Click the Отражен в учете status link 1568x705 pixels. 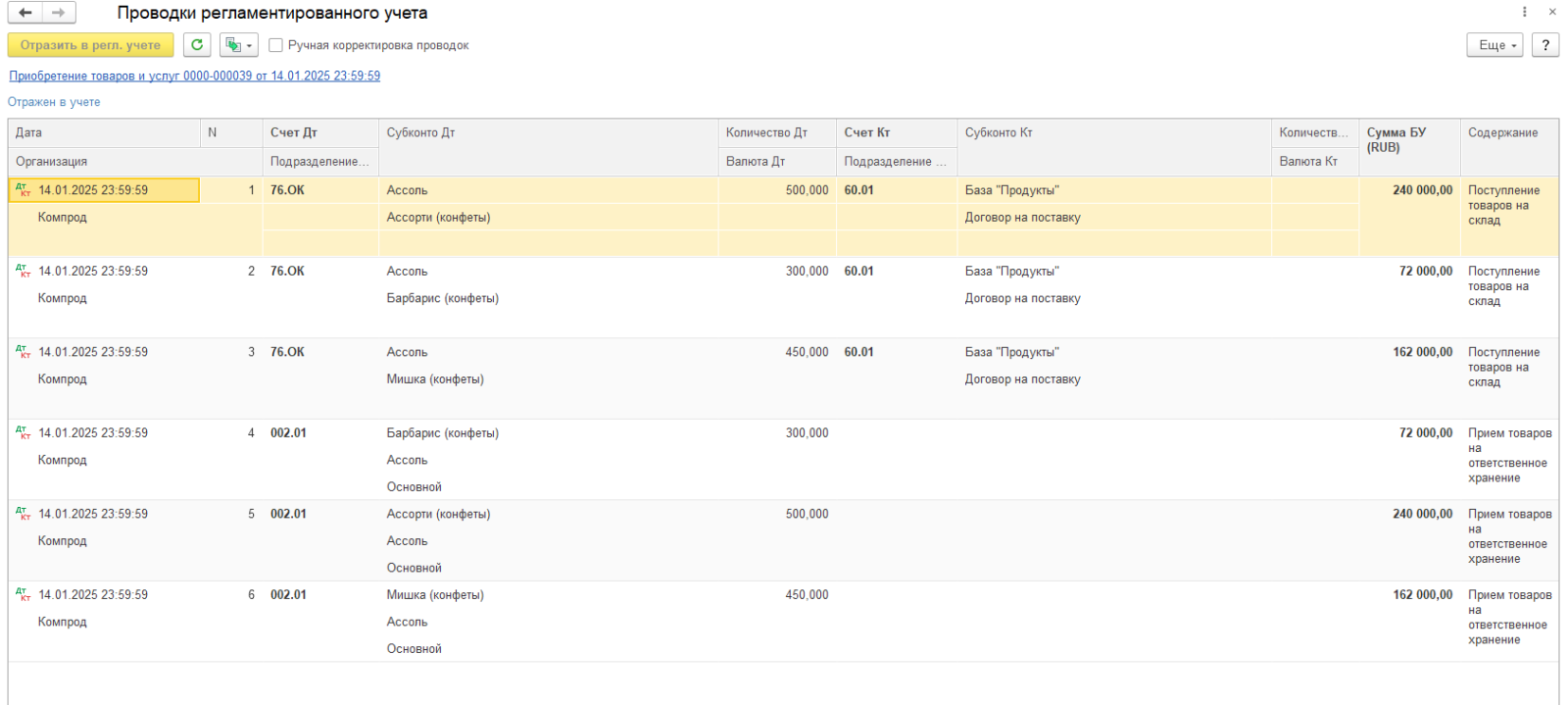[54, 102]
